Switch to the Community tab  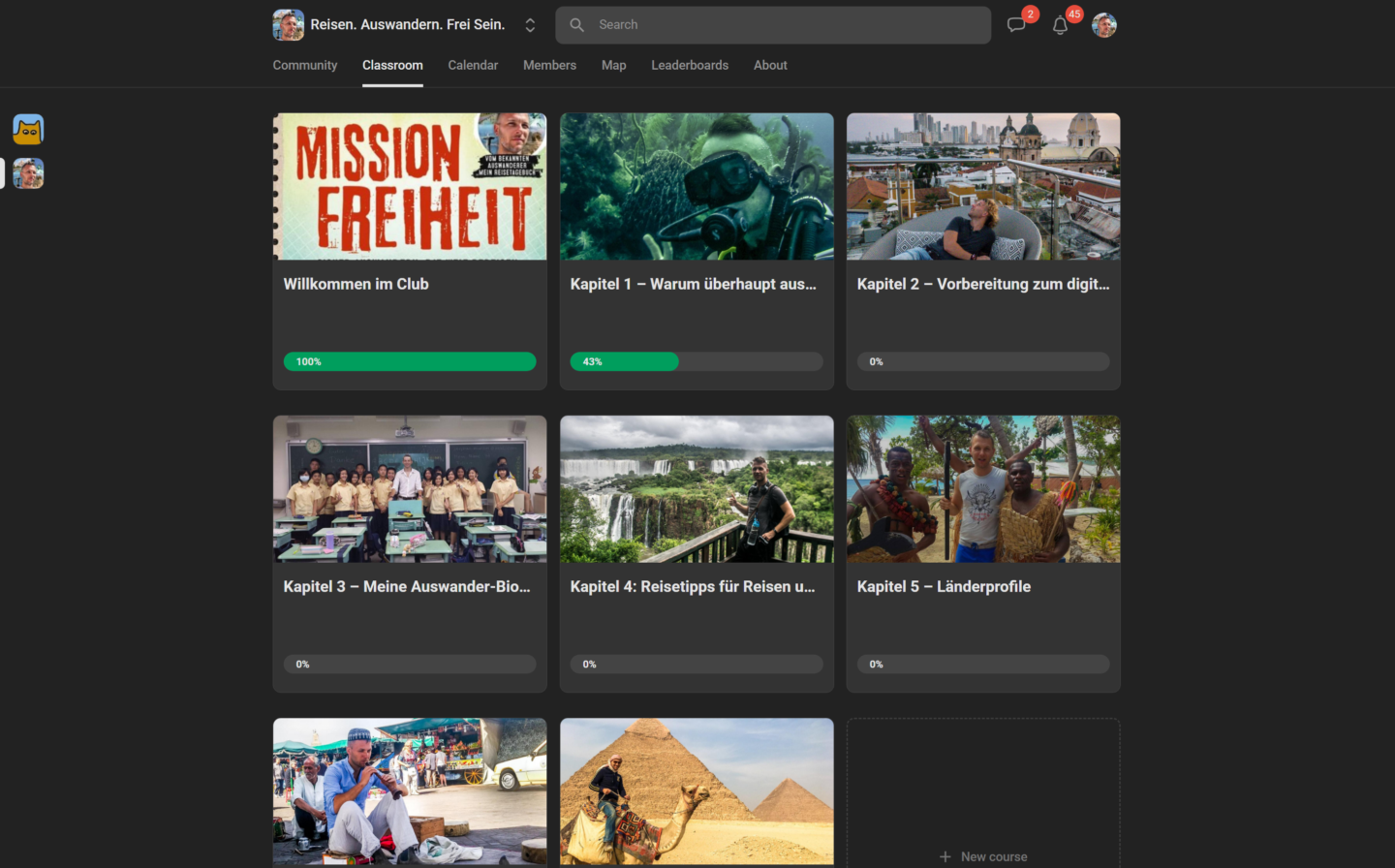pyautogui.click(x=305, y=65)
